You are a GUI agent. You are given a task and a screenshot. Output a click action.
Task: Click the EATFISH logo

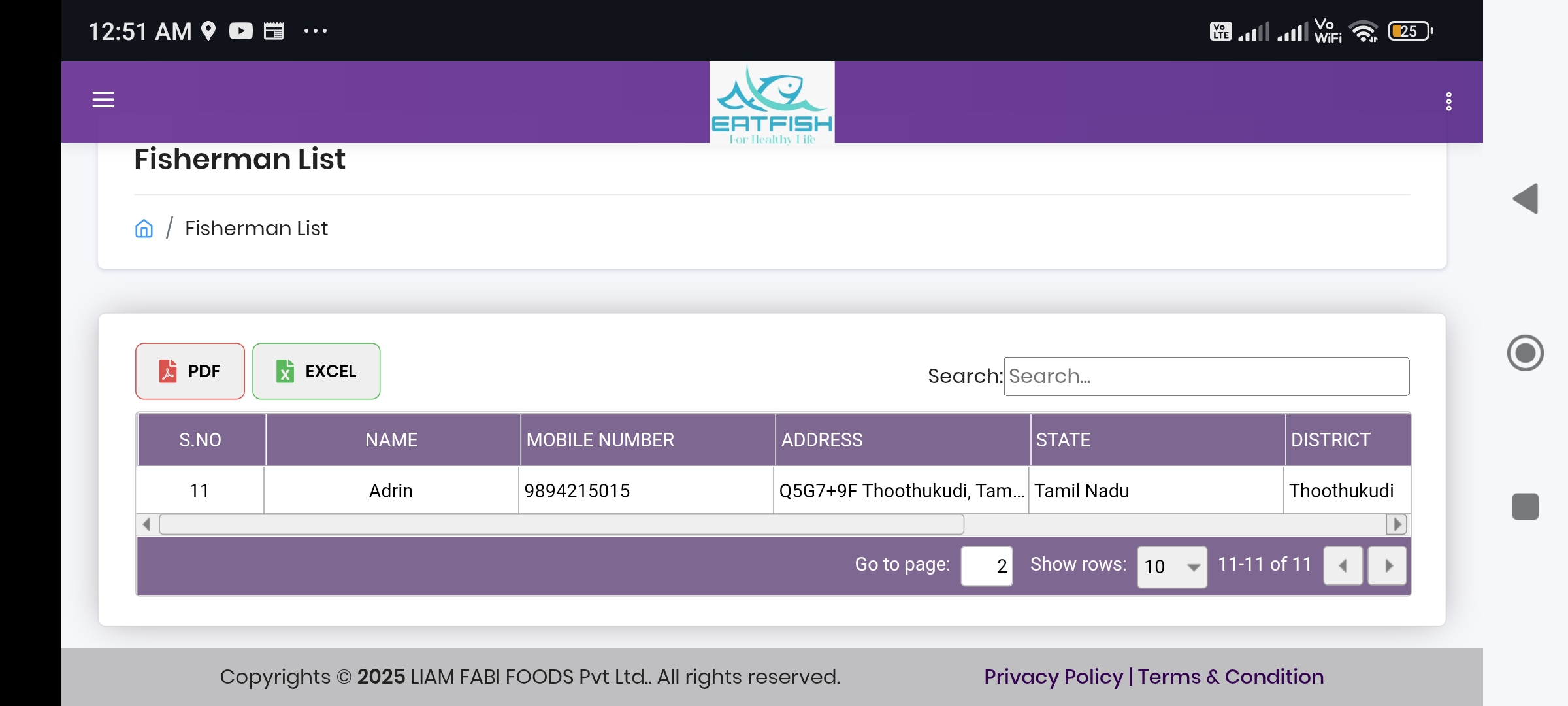(772, 103)
